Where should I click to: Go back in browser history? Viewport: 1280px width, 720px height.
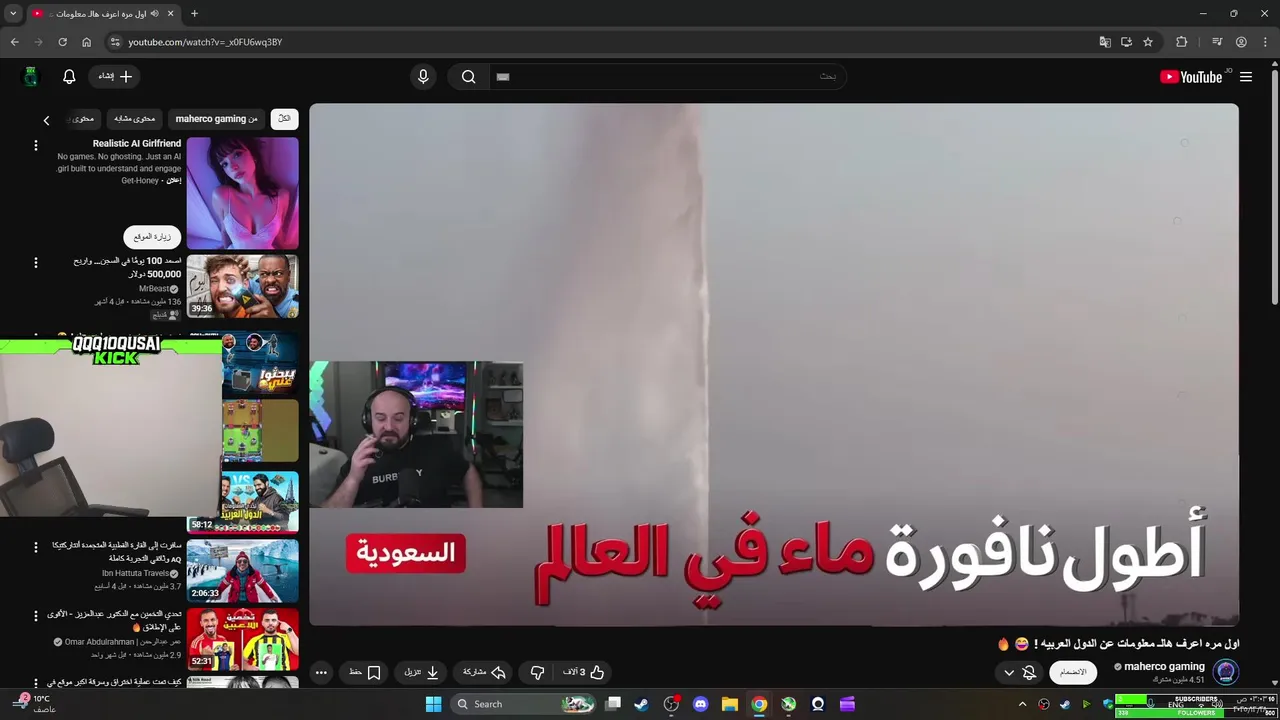14,42
